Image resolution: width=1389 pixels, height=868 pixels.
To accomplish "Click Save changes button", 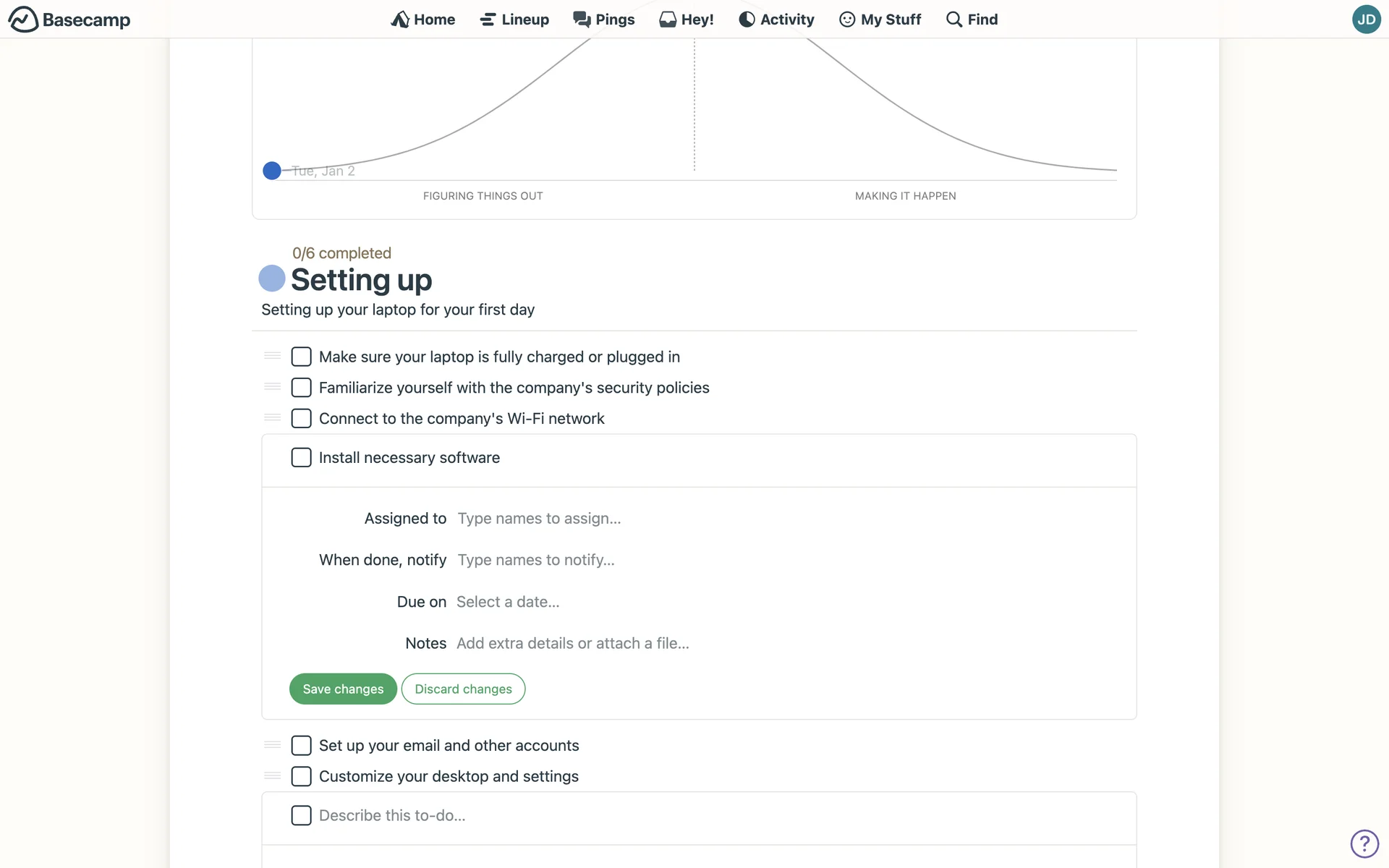I will coord(343,689).
